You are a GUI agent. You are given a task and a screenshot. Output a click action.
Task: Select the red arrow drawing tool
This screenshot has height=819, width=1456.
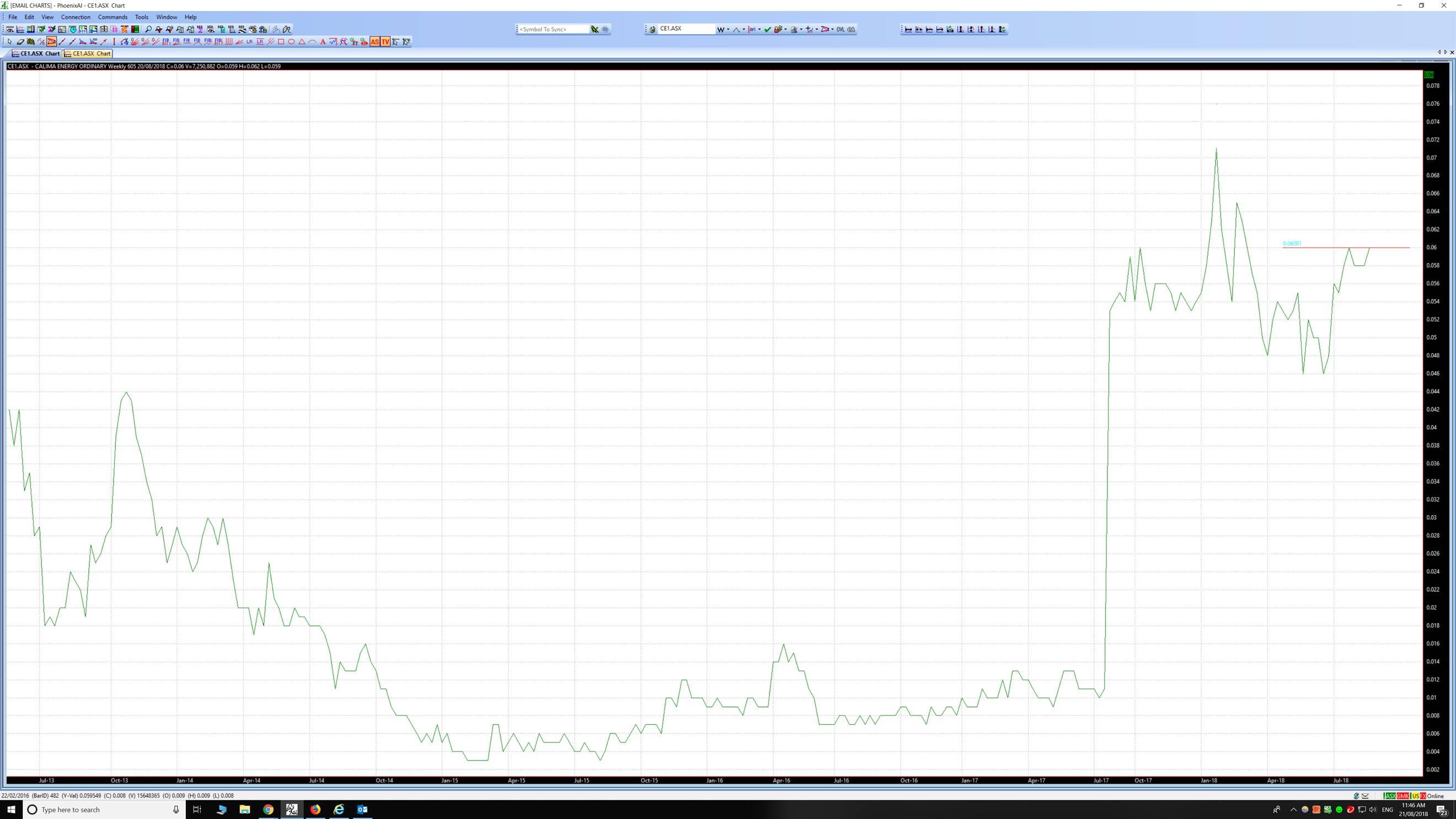coord(104,41)
